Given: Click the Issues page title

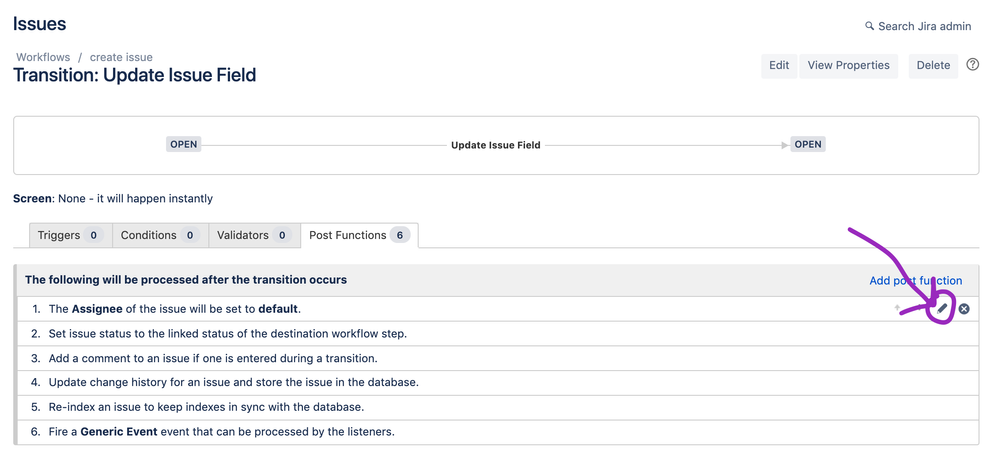Looking at the screenshot, I should 39,24.
